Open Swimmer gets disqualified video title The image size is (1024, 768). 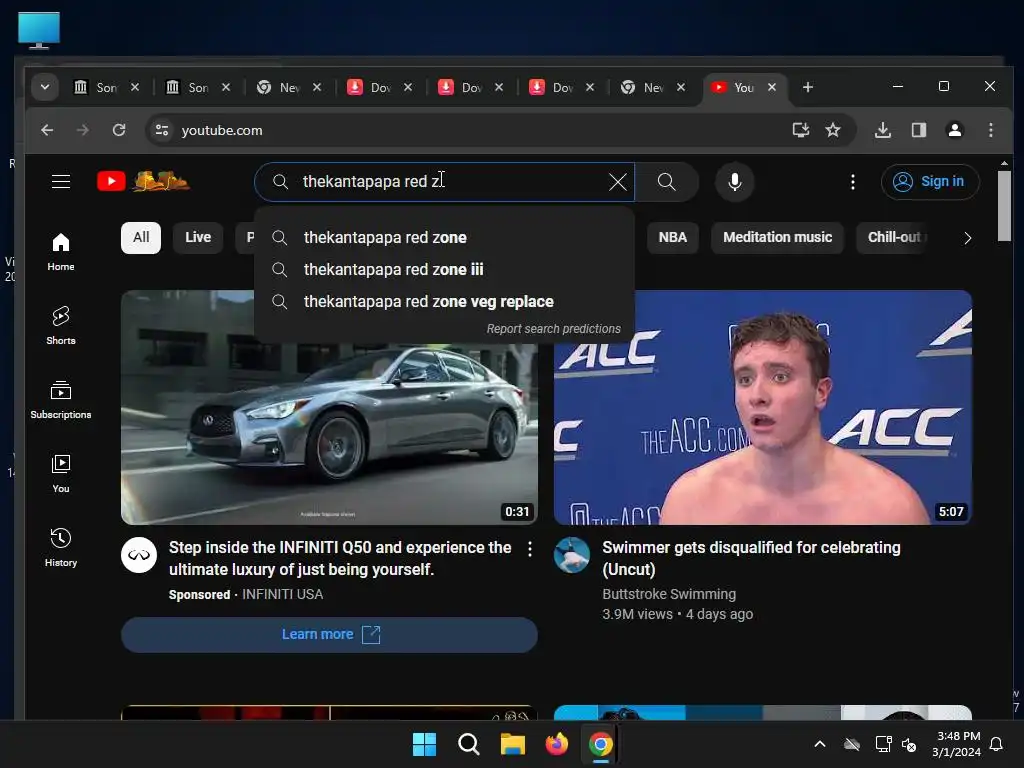[751, 558]
